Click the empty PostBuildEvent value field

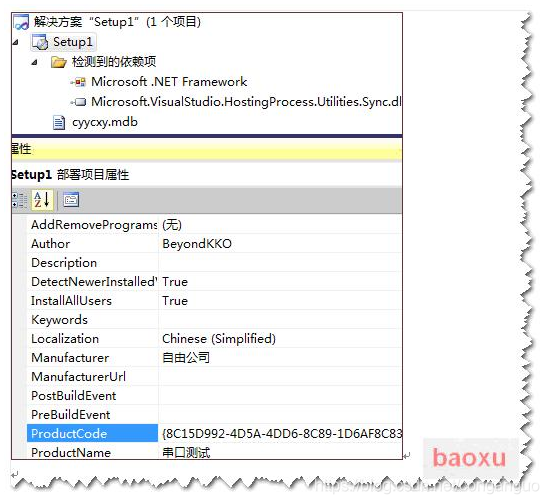click(x=280, y=395)
